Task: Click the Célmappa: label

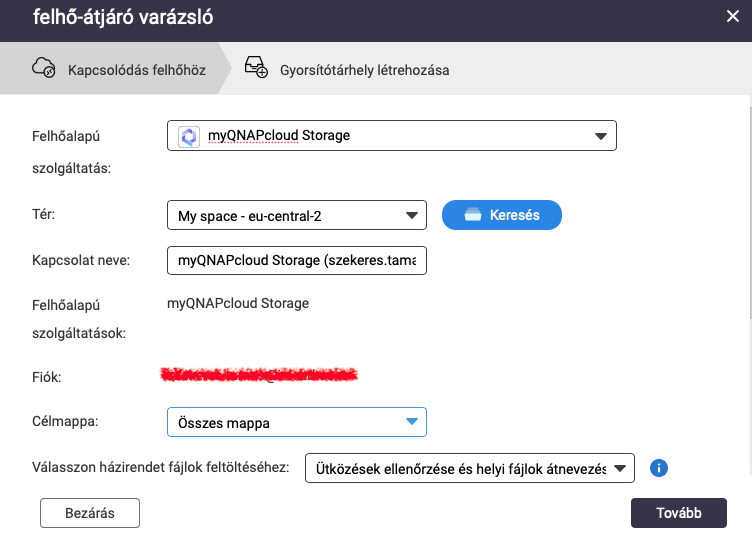Action: click(65, 421)
